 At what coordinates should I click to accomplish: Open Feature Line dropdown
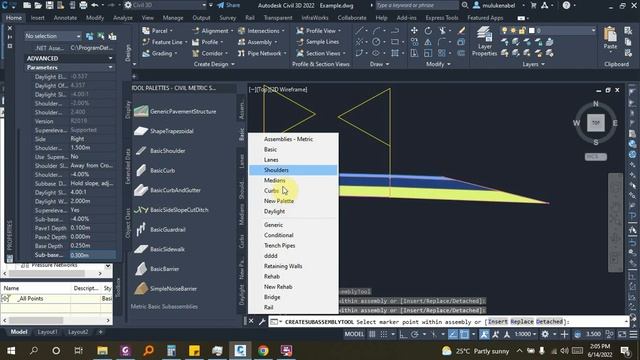[x=165, y=42]
